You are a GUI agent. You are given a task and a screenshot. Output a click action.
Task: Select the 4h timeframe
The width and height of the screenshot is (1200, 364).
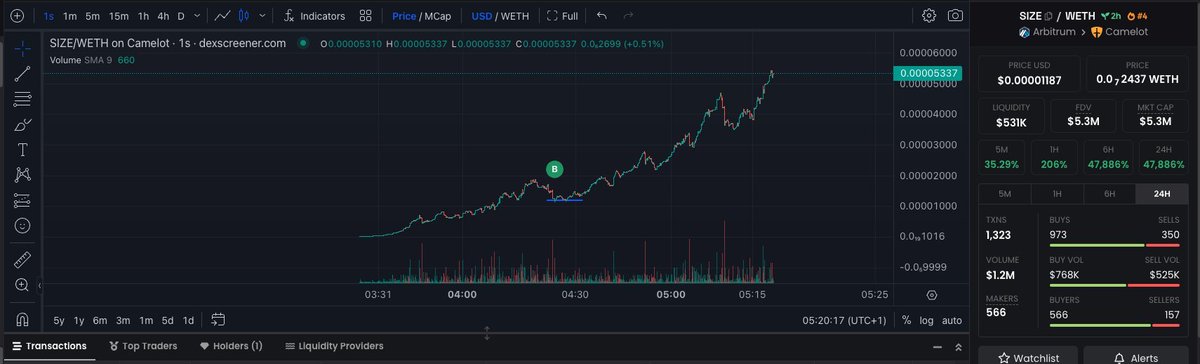[164, 16]
